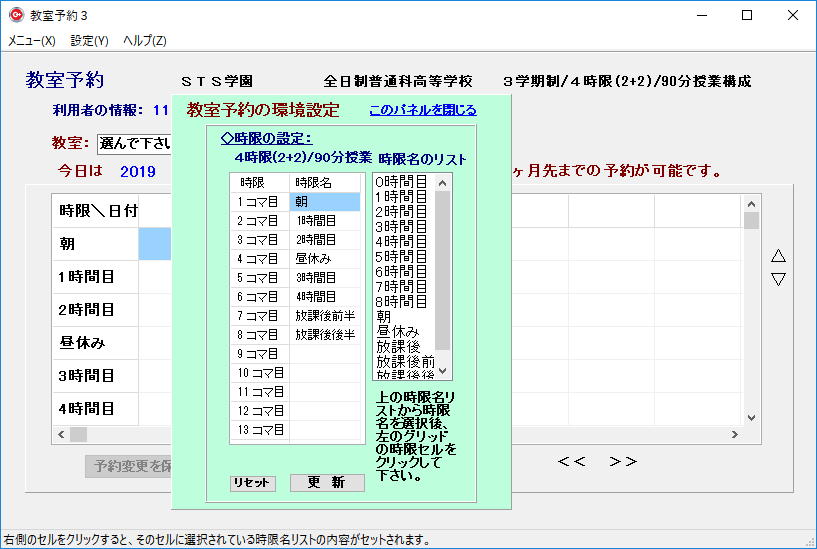Image resolution: width=817 pixels, height=549 pixels.
Task: Select 昼休み in the period name list
Action: point(397,331)
